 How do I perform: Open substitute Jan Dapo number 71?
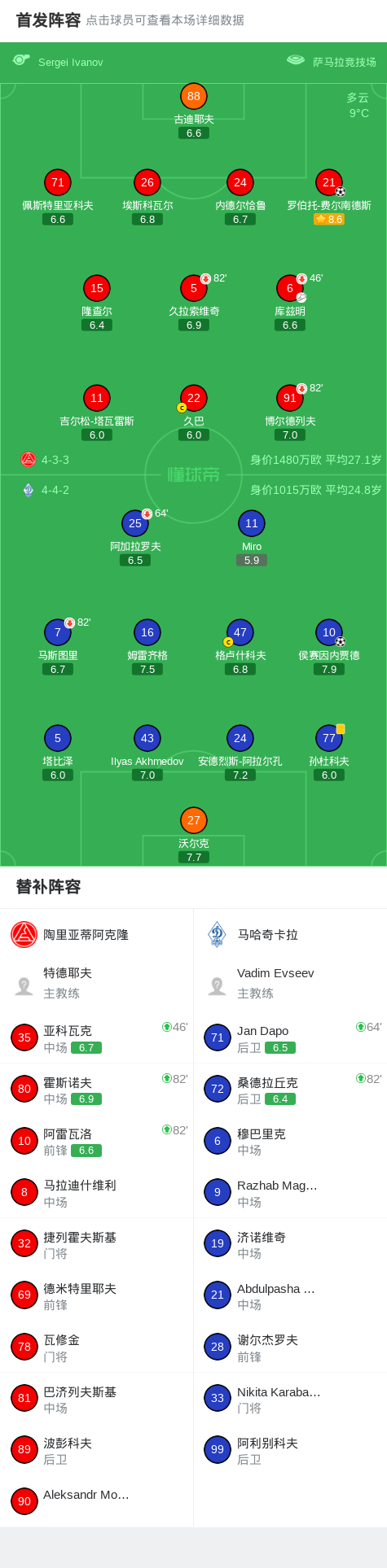(290, 1037)
